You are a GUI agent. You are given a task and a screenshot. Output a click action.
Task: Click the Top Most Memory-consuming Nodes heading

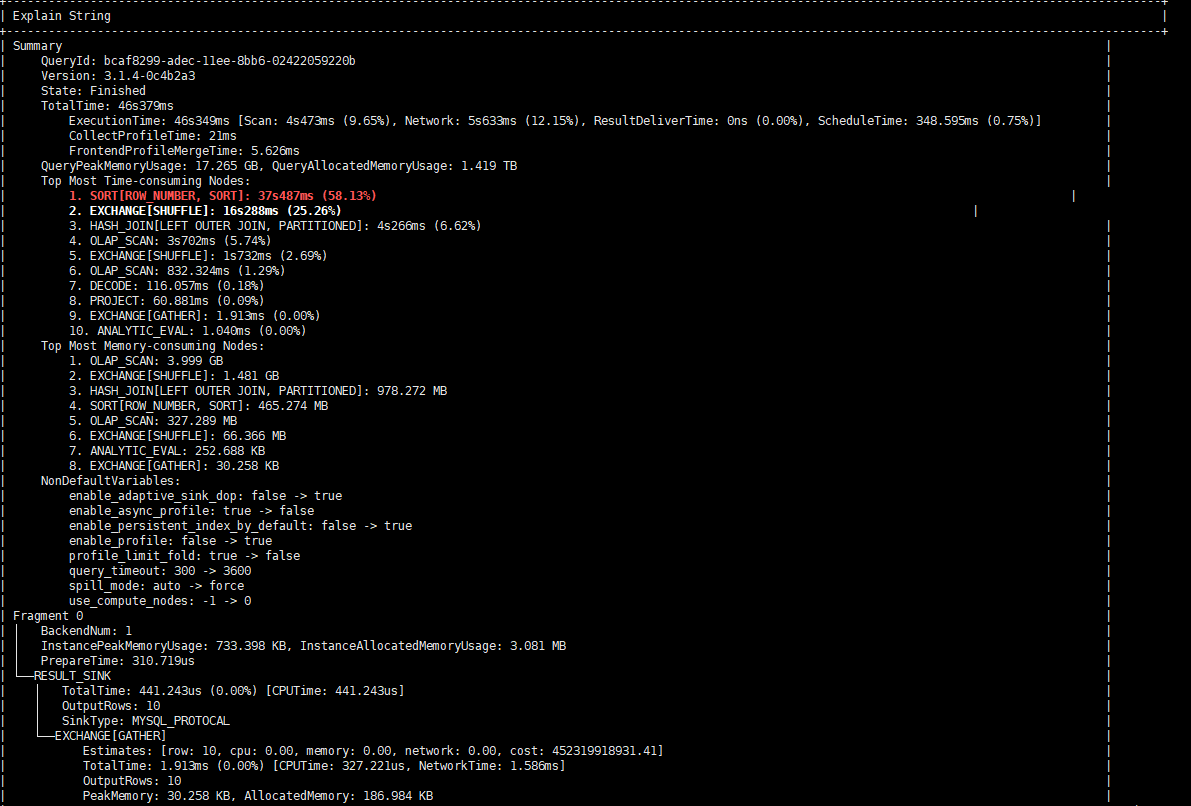[153, 346]
